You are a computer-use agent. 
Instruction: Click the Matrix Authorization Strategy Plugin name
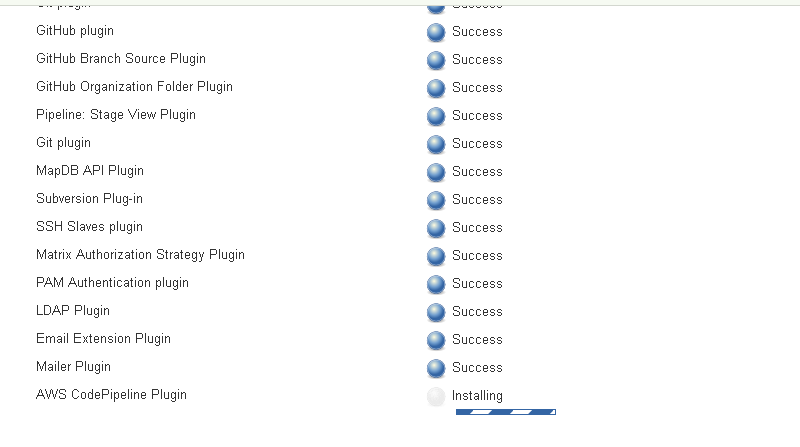(140, 255)
